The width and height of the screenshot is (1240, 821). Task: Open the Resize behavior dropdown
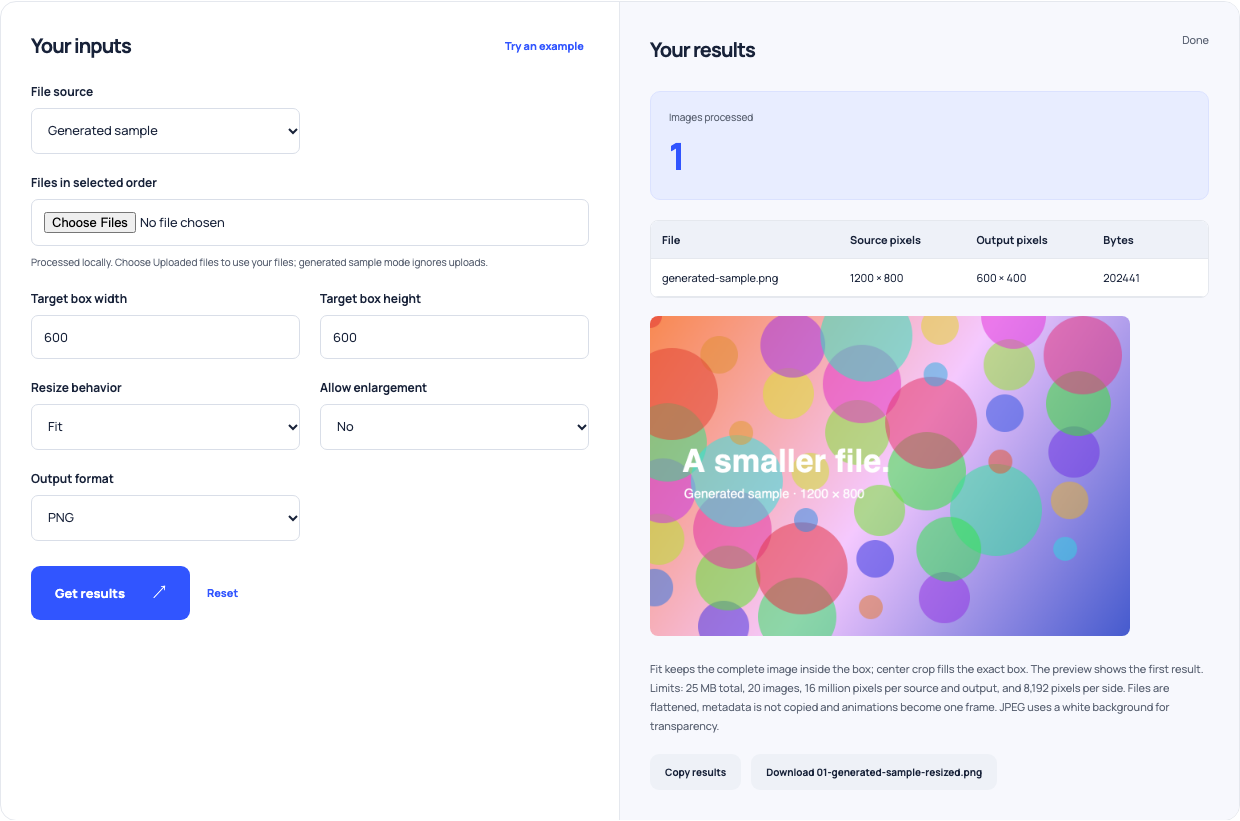165,427
